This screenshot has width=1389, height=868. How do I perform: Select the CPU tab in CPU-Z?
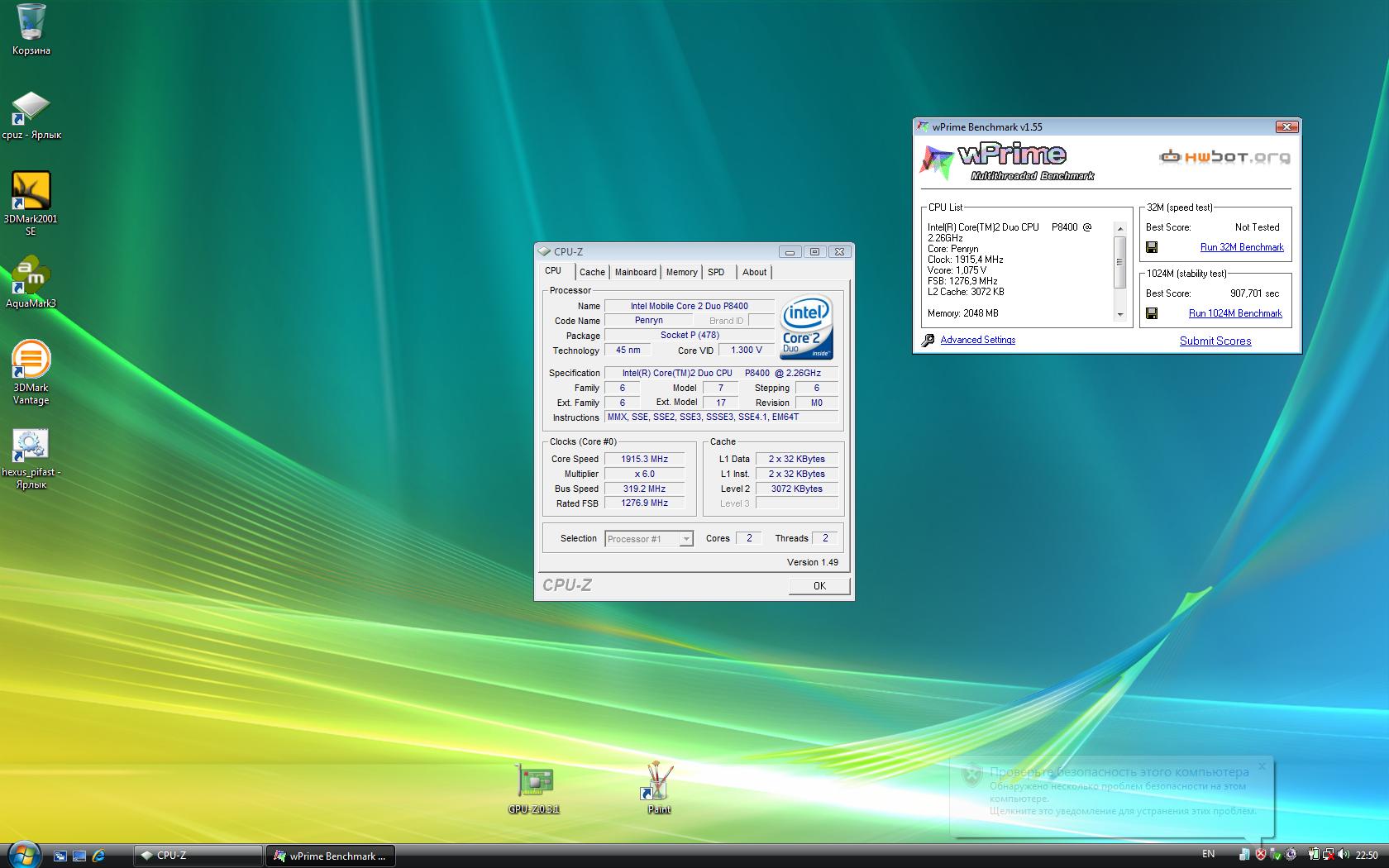(x=553, y=271)
